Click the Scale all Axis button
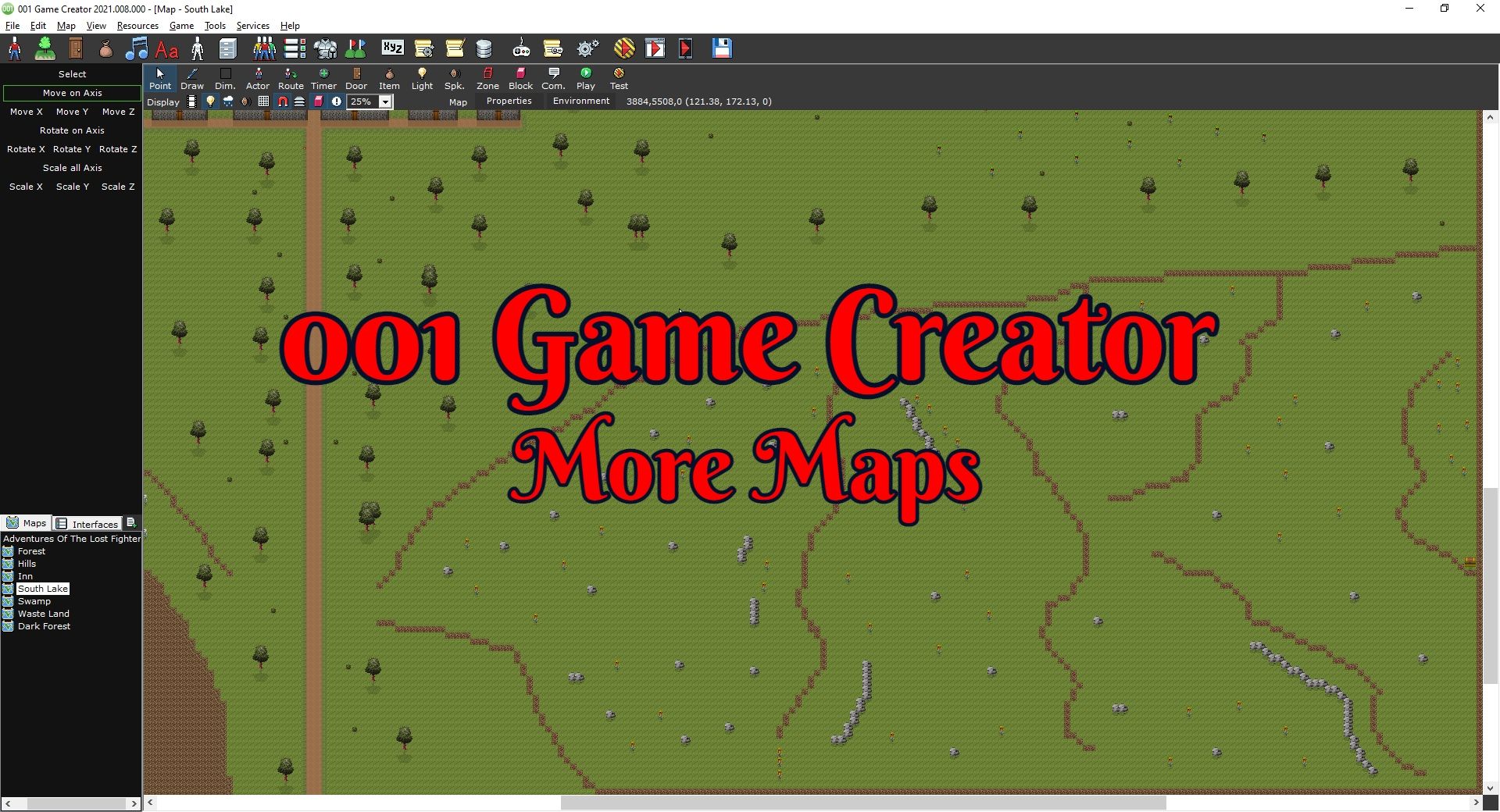 click(72, 168)
